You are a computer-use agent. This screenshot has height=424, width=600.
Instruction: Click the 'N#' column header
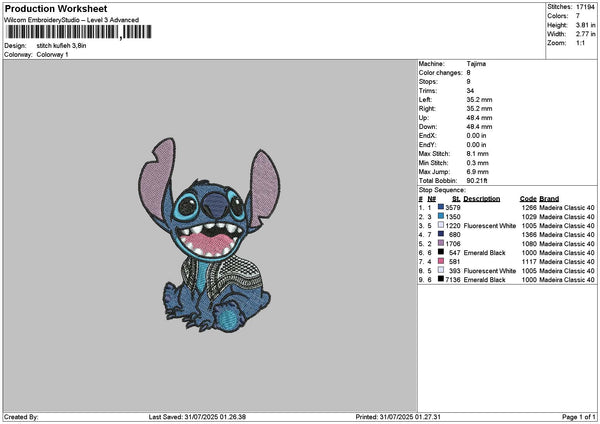point(432,199)
